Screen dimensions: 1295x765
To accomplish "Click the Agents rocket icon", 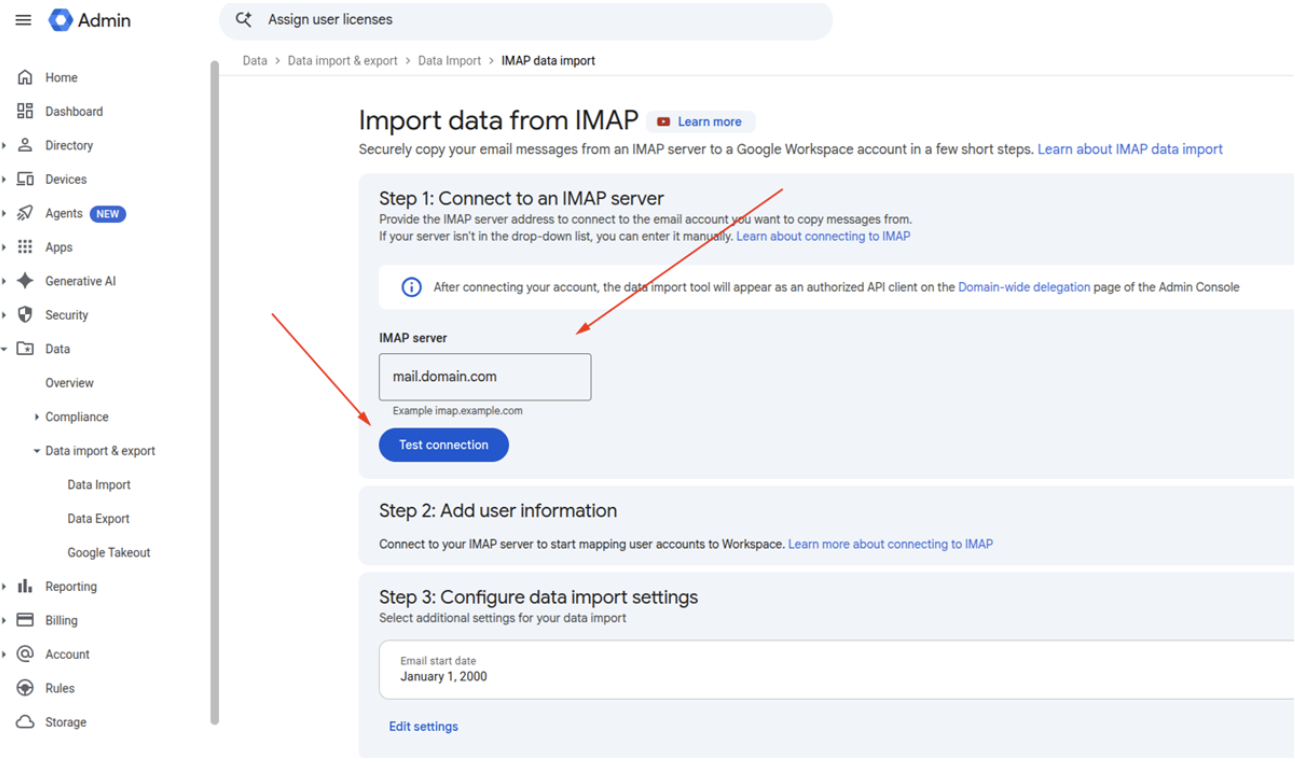I will pyautogui.click(x=25, y=213).
